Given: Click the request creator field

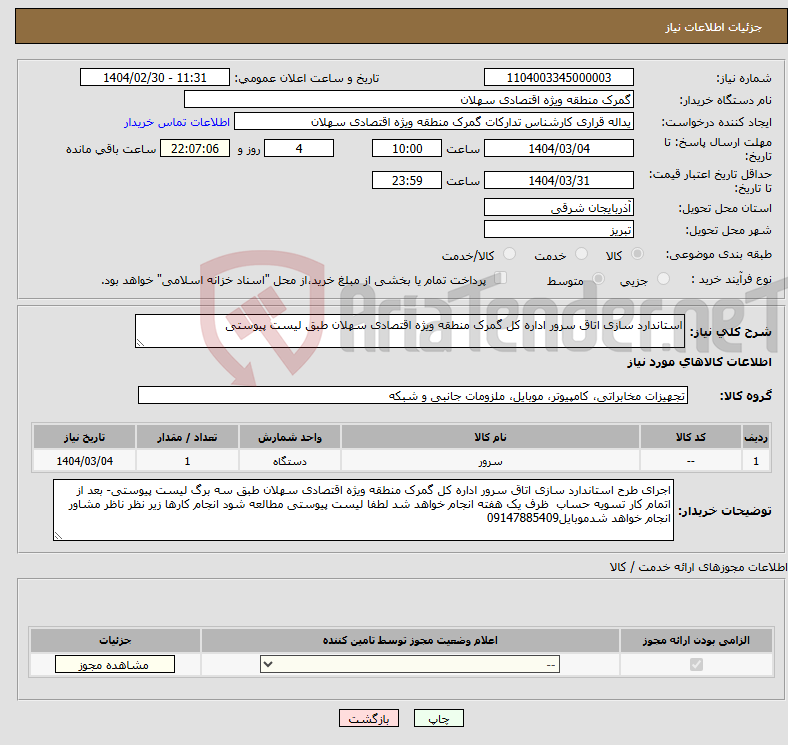Looking at the screenshot, I should click(x=434, y=122).
